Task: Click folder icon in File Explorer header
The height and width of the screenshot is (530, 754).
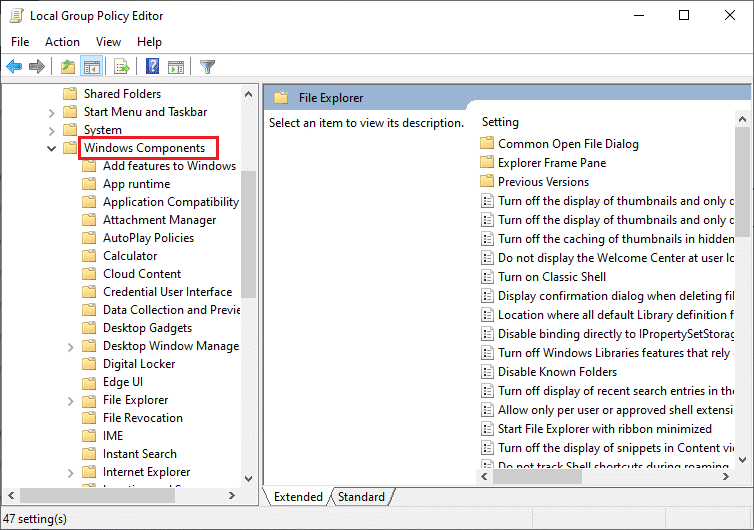Action: point(281,98)
